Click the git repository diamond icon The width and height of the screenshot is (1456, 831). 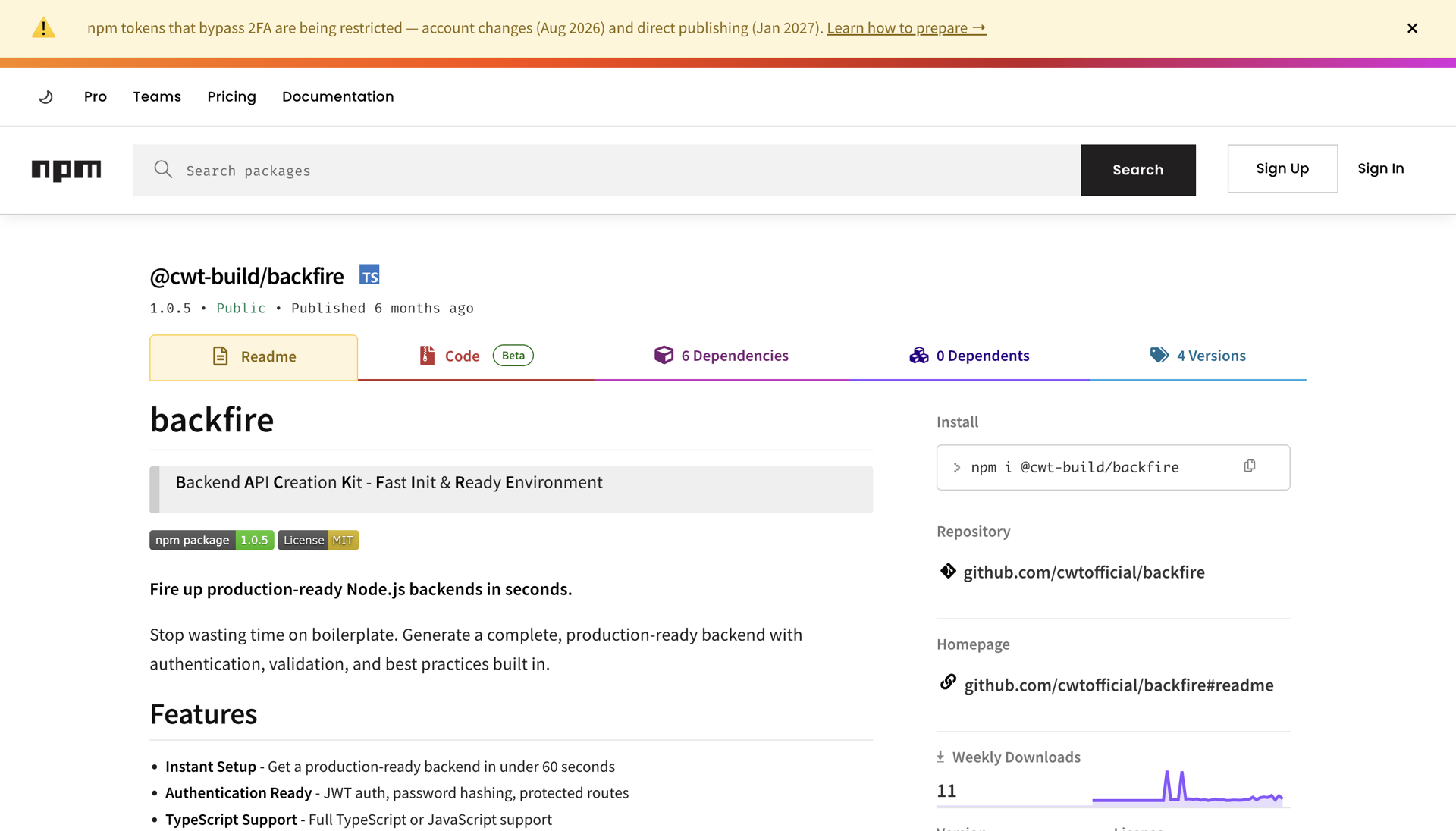point(948,571)
